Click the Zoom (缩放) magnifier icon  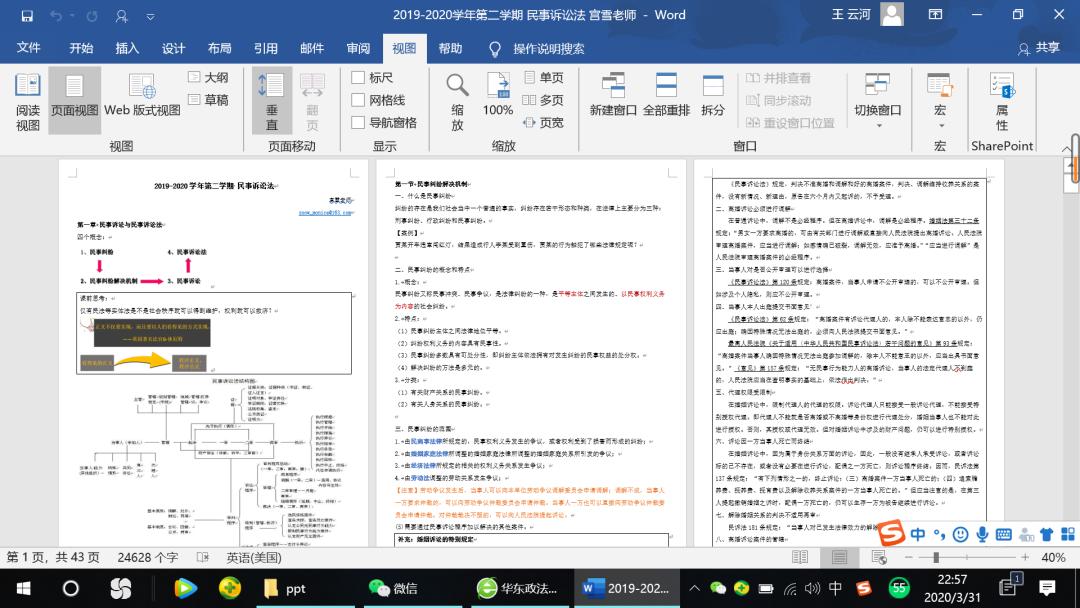click(457, 101)
